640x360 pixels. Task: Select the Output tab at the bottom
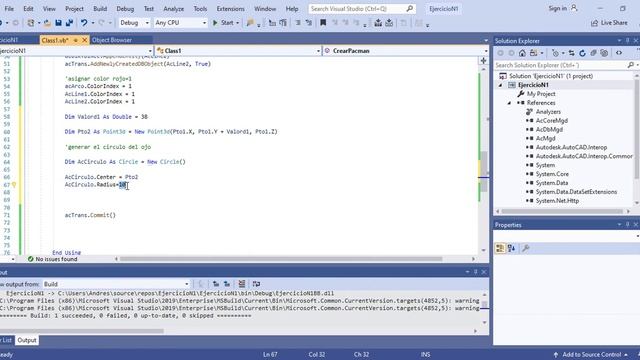(27, 340)
